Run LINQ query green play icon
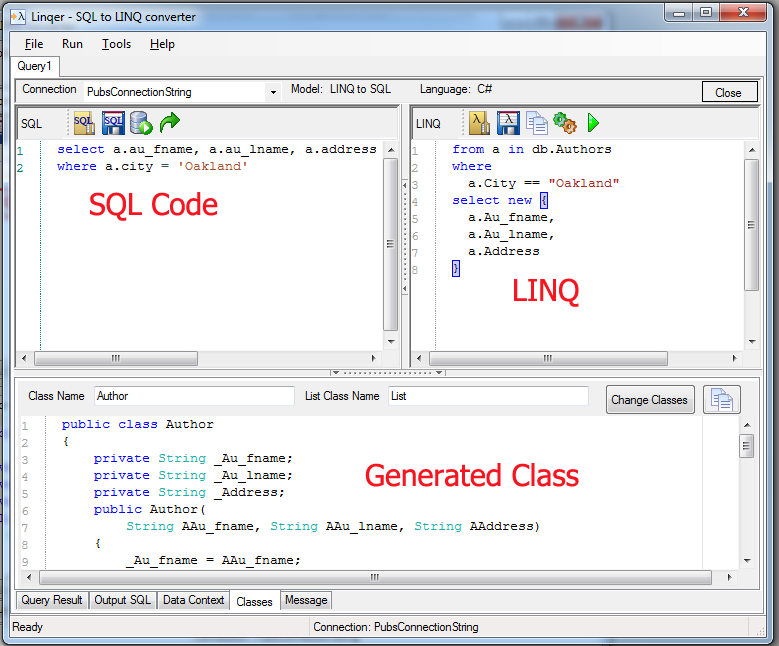 593,123
